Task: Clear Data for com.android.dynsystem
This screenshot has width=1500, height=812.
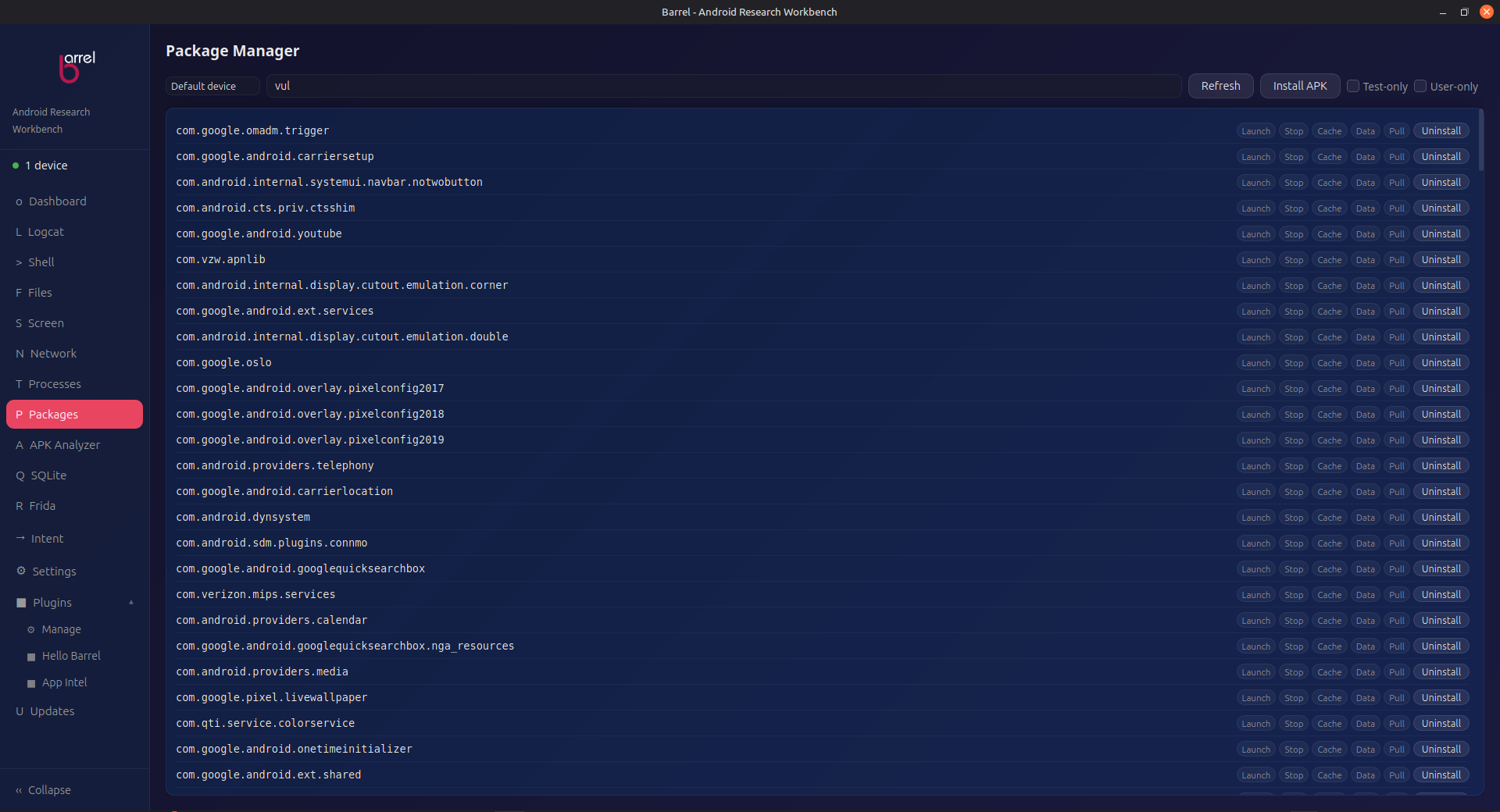Action: tap(1365, 518)
